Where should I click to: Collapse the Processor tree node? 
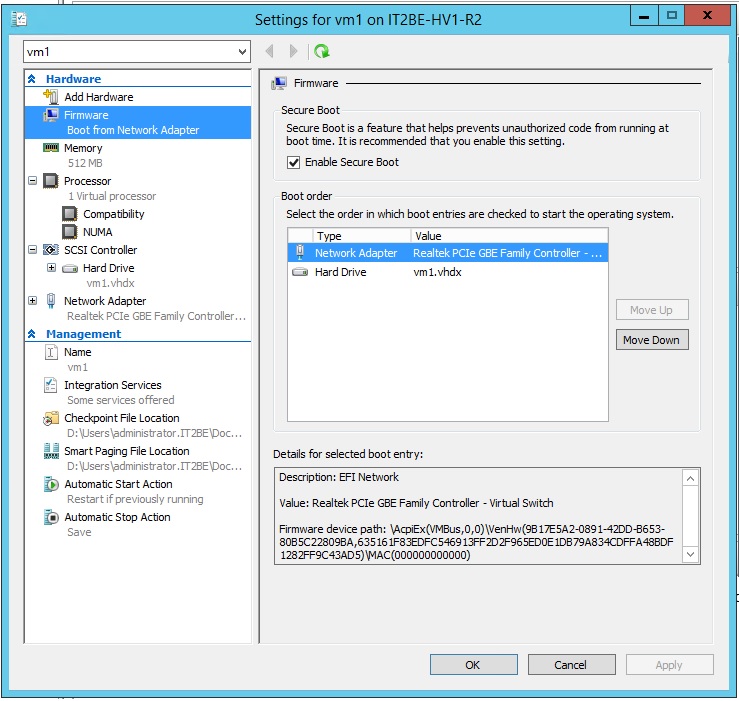click(33, 181)
